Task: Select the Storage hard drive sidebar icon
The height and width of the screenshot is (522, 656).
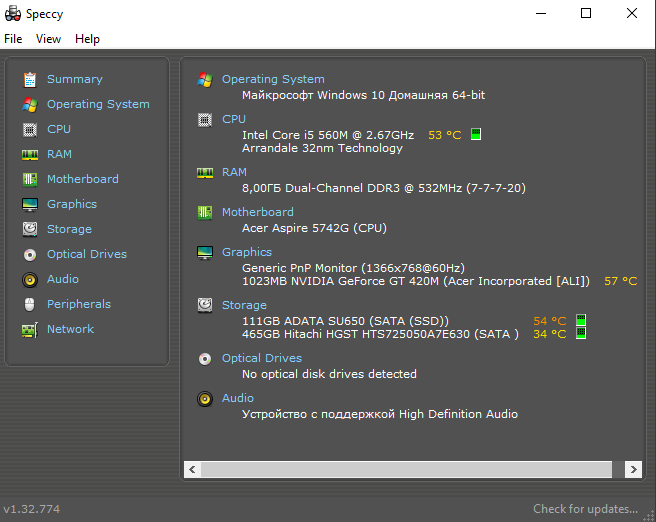Action: coord(30,230)
